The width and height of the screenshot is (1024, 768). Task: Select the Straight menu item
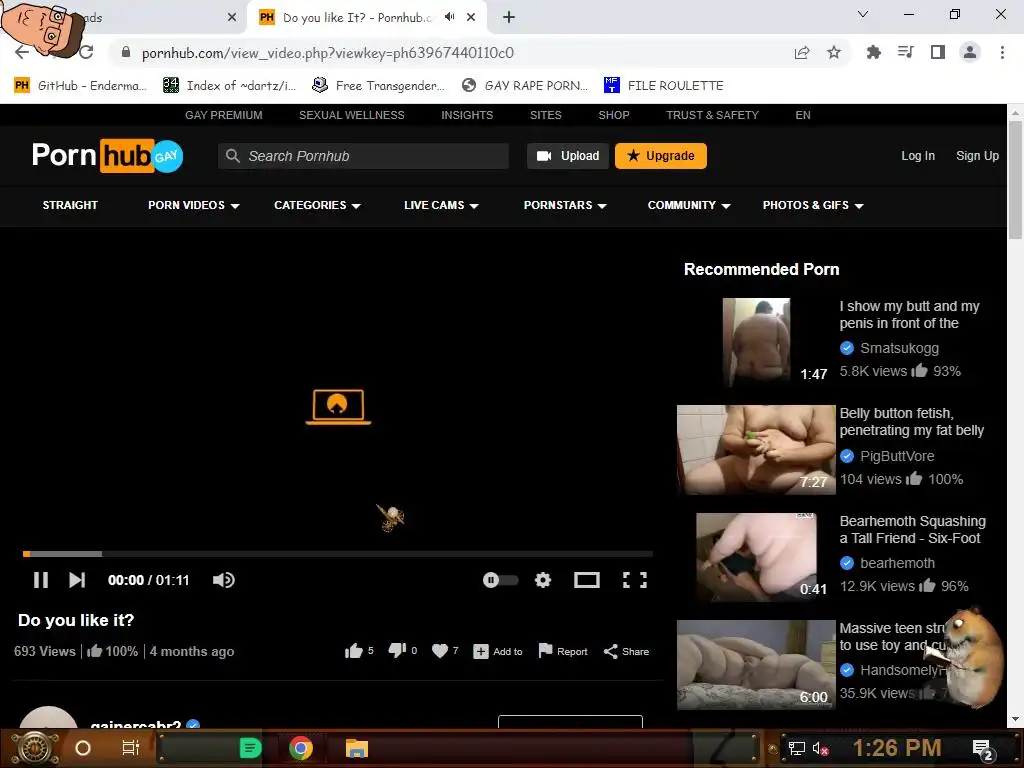click(70, 205)
